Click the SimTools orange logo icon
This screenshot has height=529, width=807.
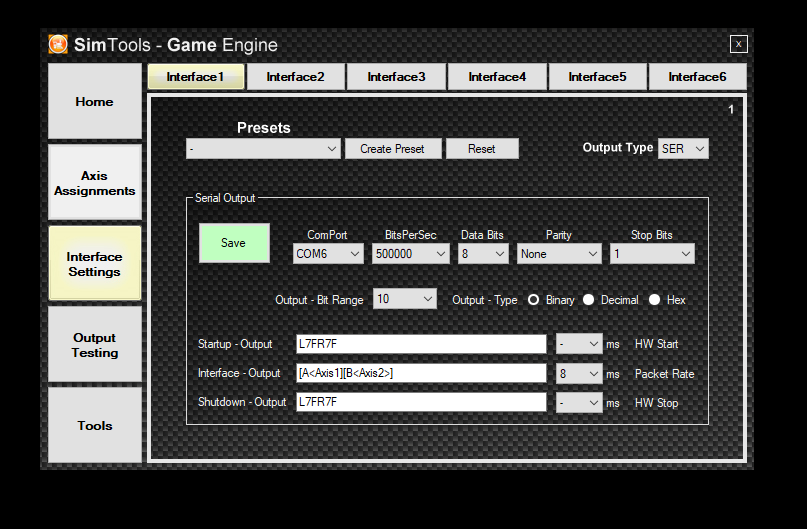tap(58, 44)
